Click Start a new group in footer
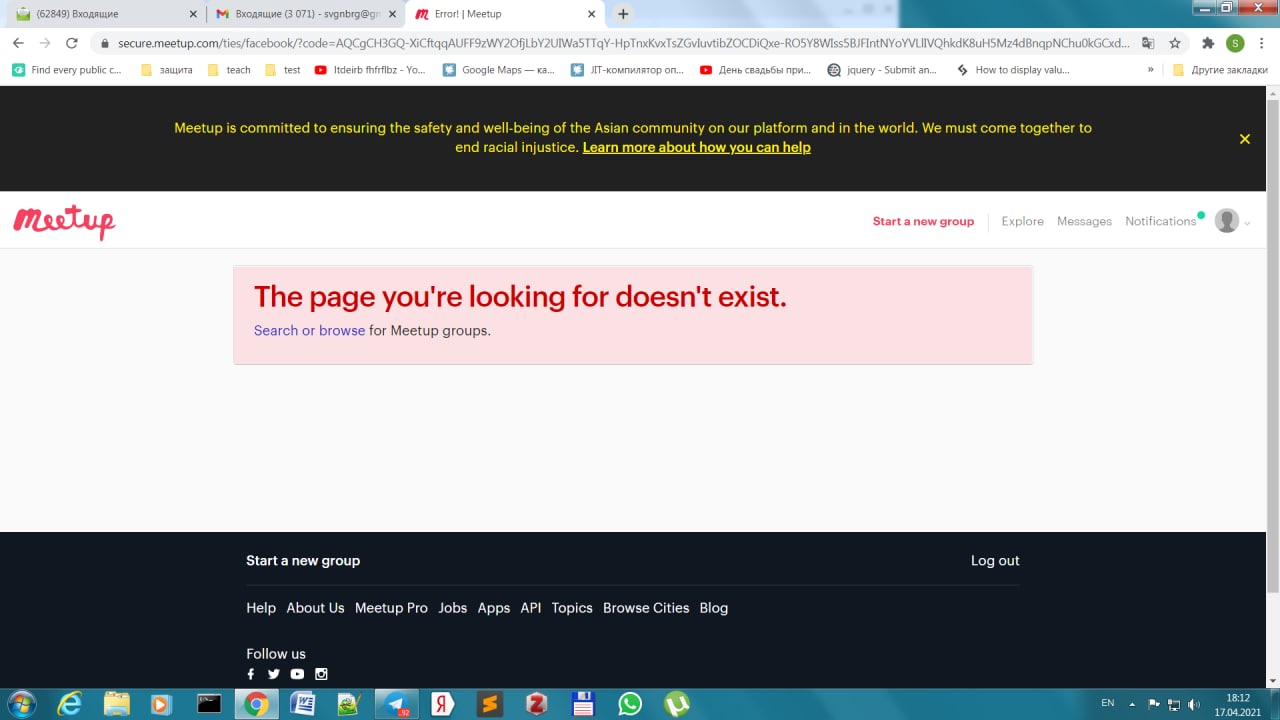 (x=303, y=560)
